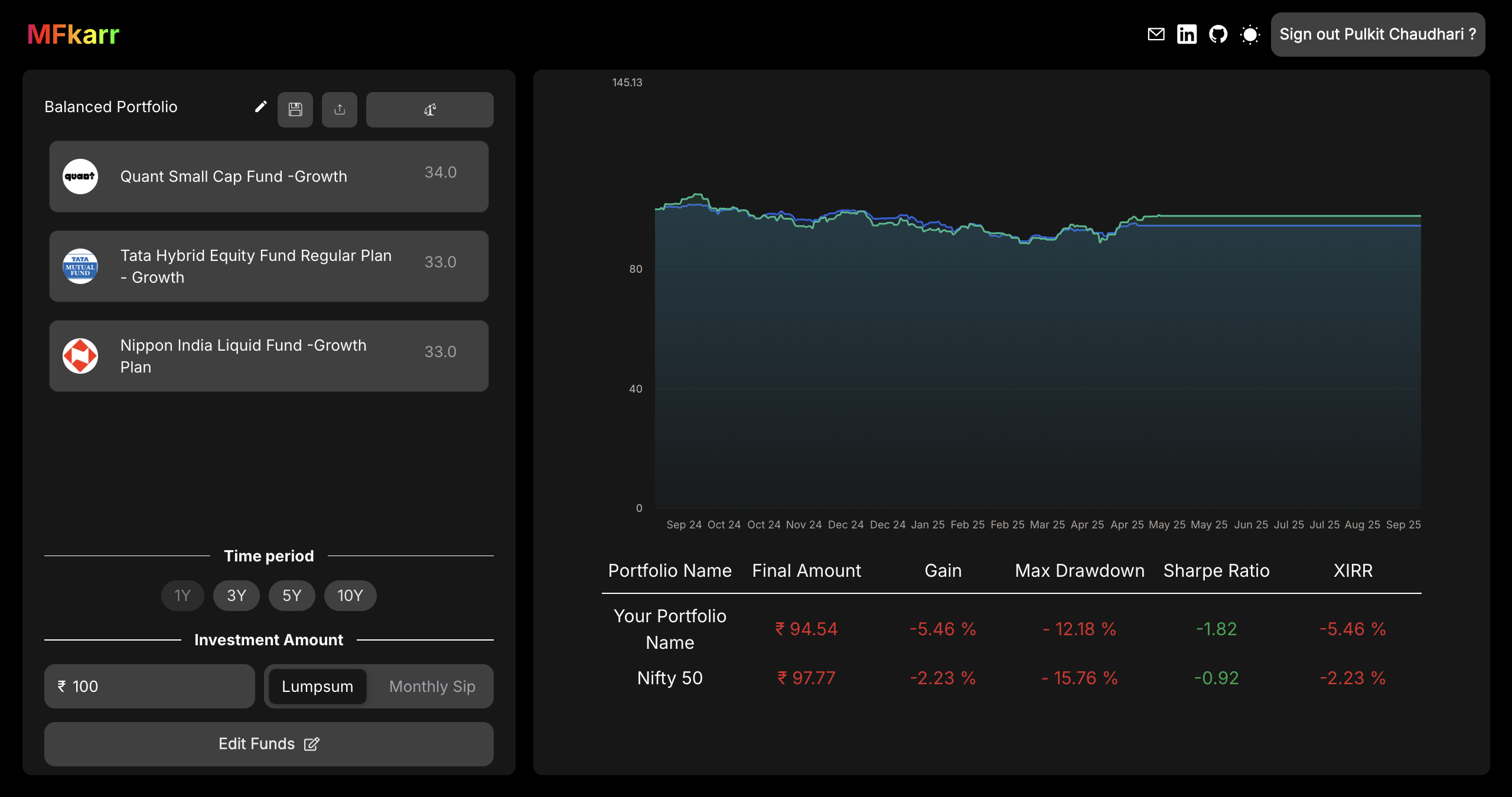This screenshot has width=1512, height=797.
Task: Click the Max Drawdown column header
Action: point(1080,570)
